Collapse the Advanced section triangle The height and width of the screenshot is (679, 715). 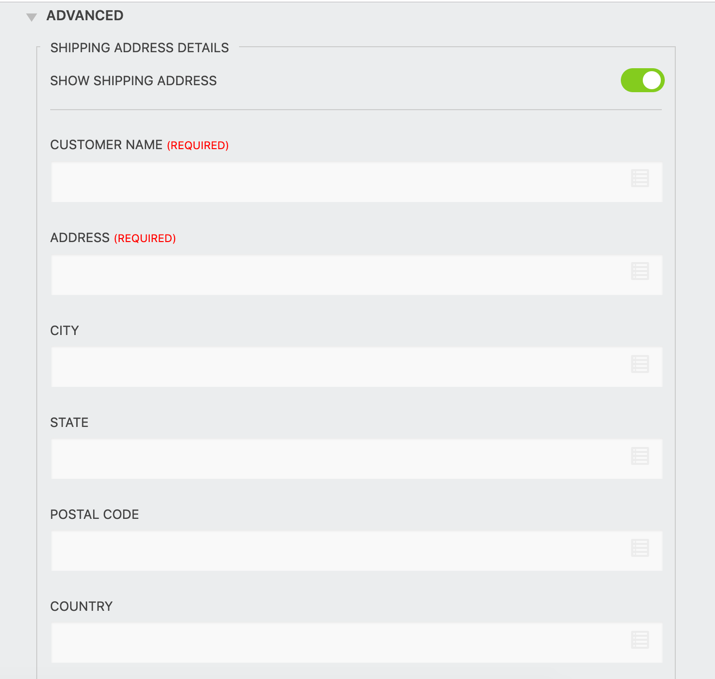pyautogui.click(x=32, y=17)
